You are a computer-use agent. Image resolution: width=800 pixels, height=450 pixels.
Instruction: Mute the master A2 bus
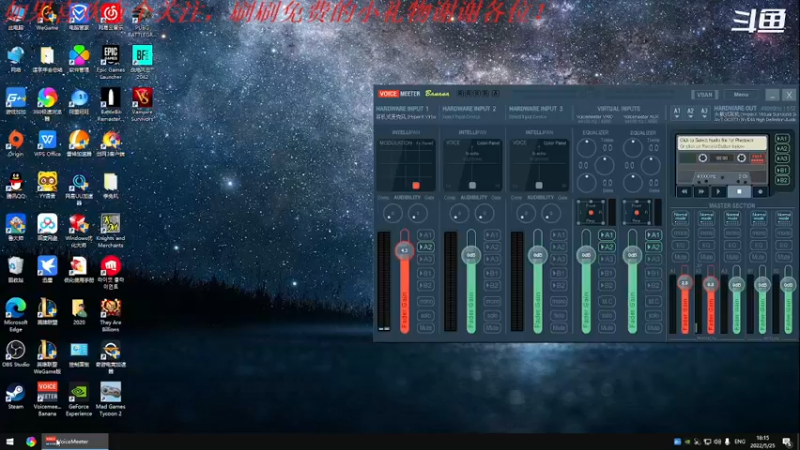pyautogui.click(x=706, y=257)
